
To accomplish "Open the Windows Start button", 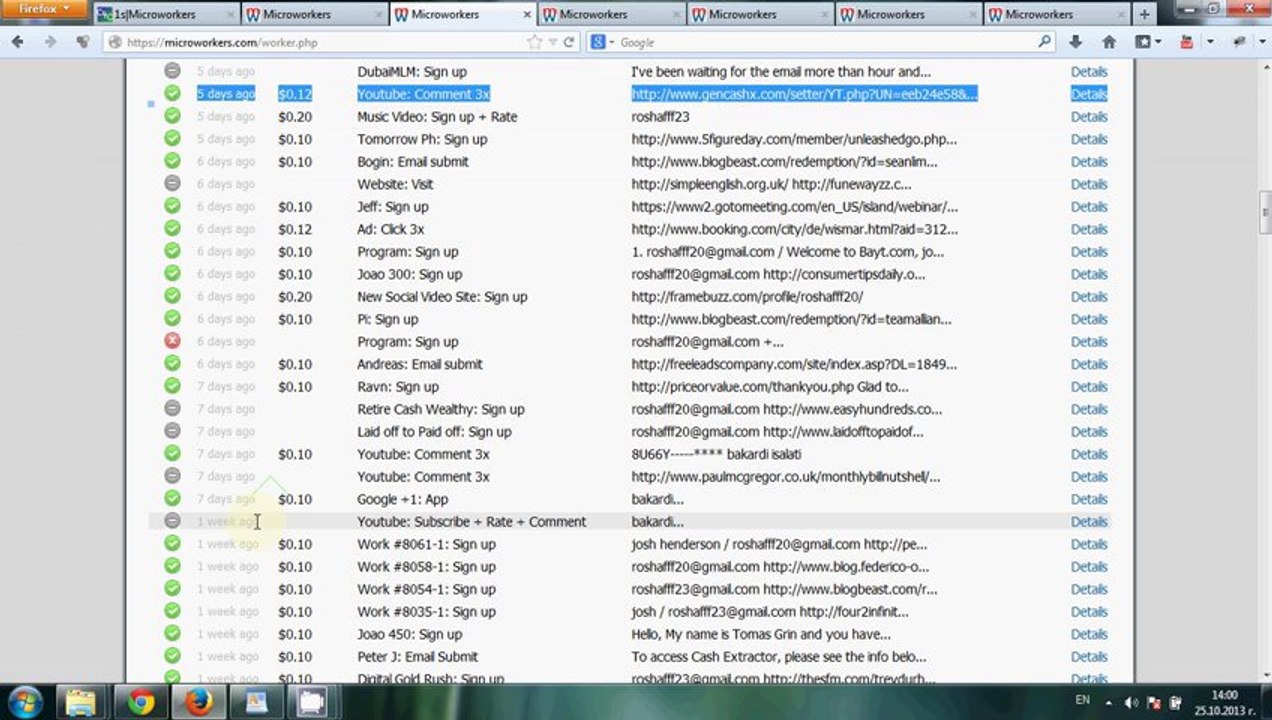I will point(24,702).
